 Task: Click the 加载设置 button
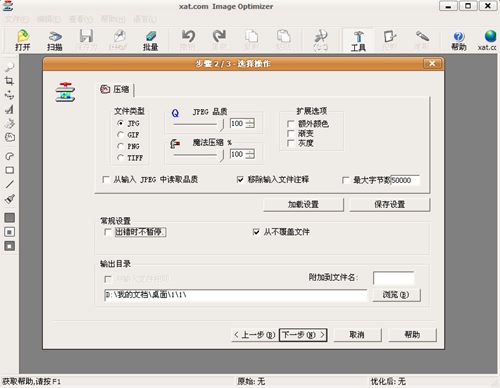click(x=303, y=204)
